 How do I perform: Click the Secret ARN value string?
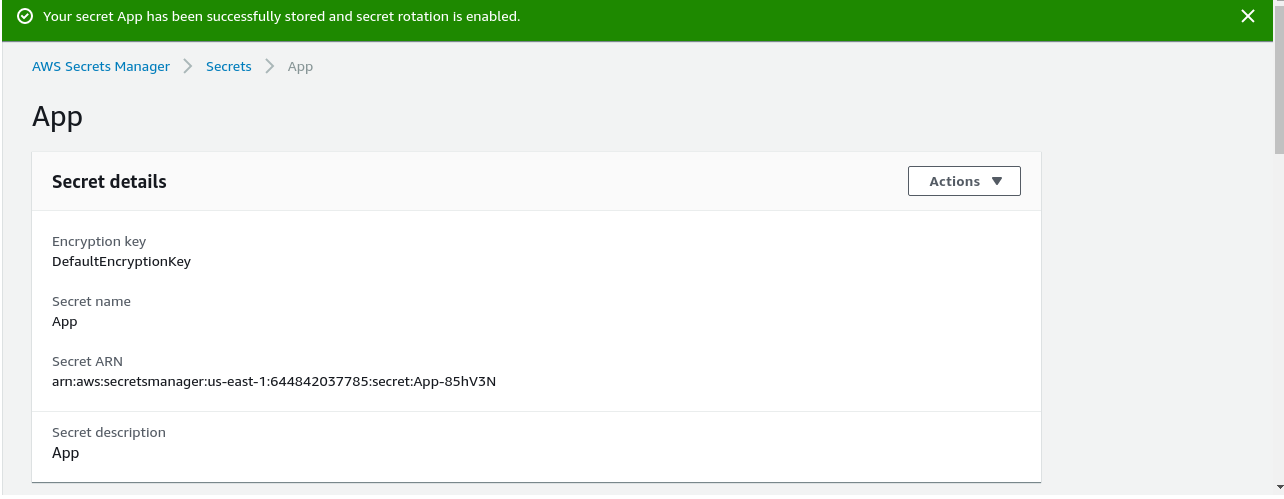pos(274,382)
